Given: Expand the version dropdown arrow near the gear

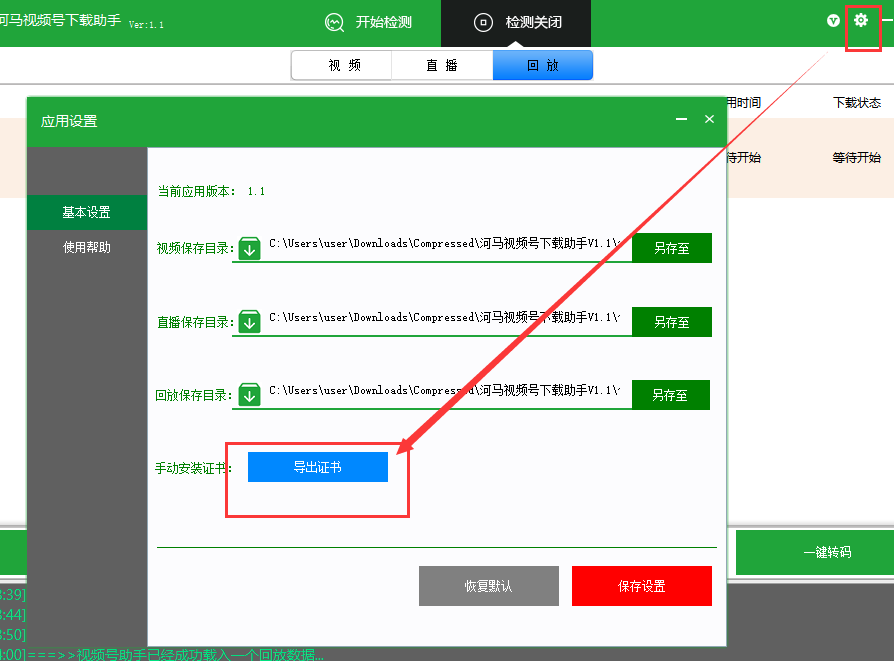Looking at the screenshot, I should point(831,21).
